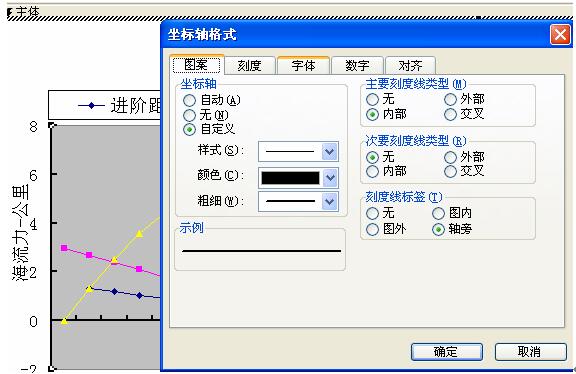The height and width of the screenshot is (374, 576).
Task: Set major tick type to 无
Action: (372, 99)
